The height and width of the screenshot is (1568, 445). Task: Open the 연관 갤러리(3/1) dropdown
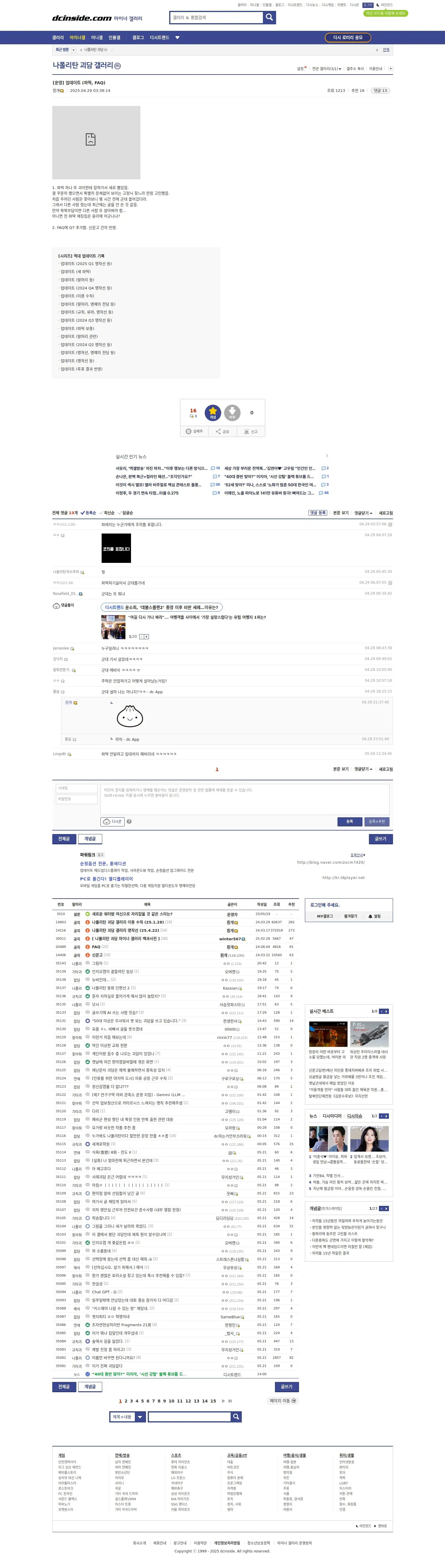tap(327, 69)
